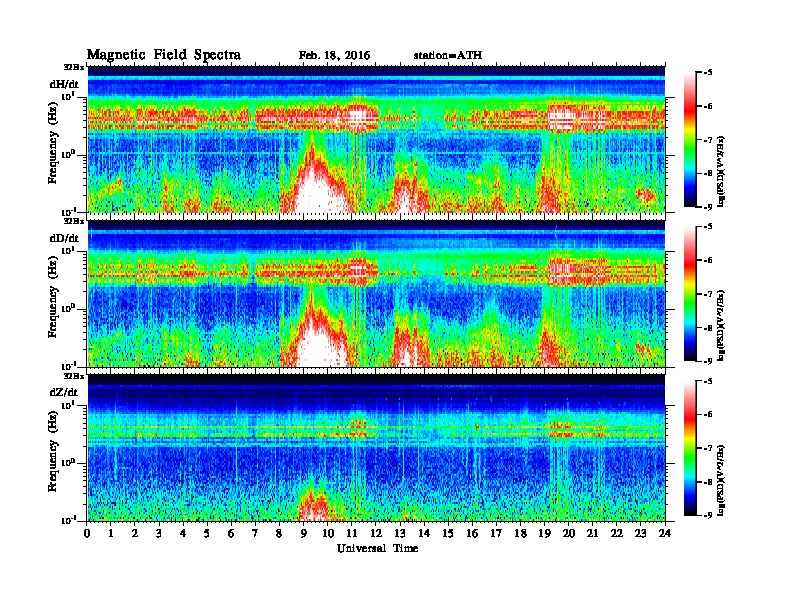792x612 pixels.
Task: Click the -8 value on dZ/dt color scale
Action: click(x=709, y=482)
